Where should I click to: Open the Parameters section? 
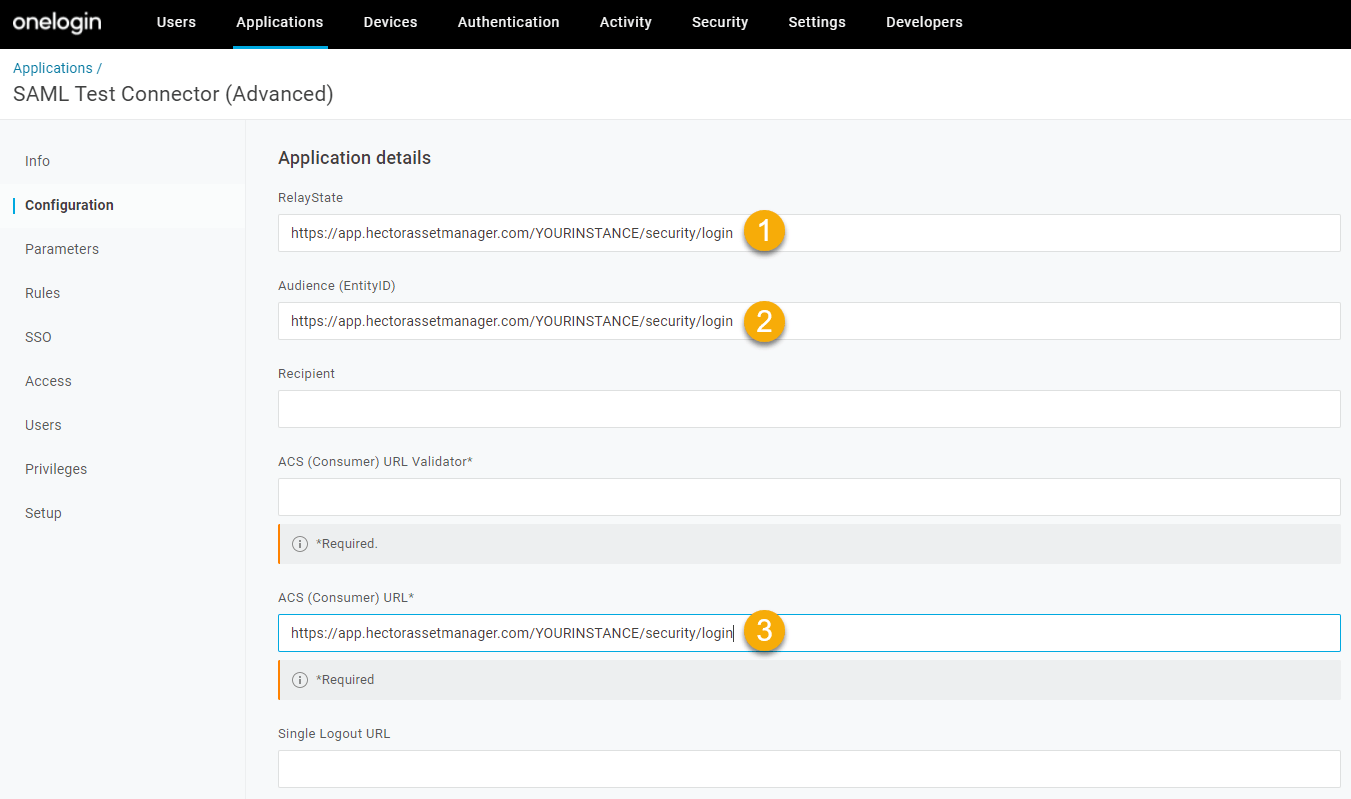(x=62, y=249)
